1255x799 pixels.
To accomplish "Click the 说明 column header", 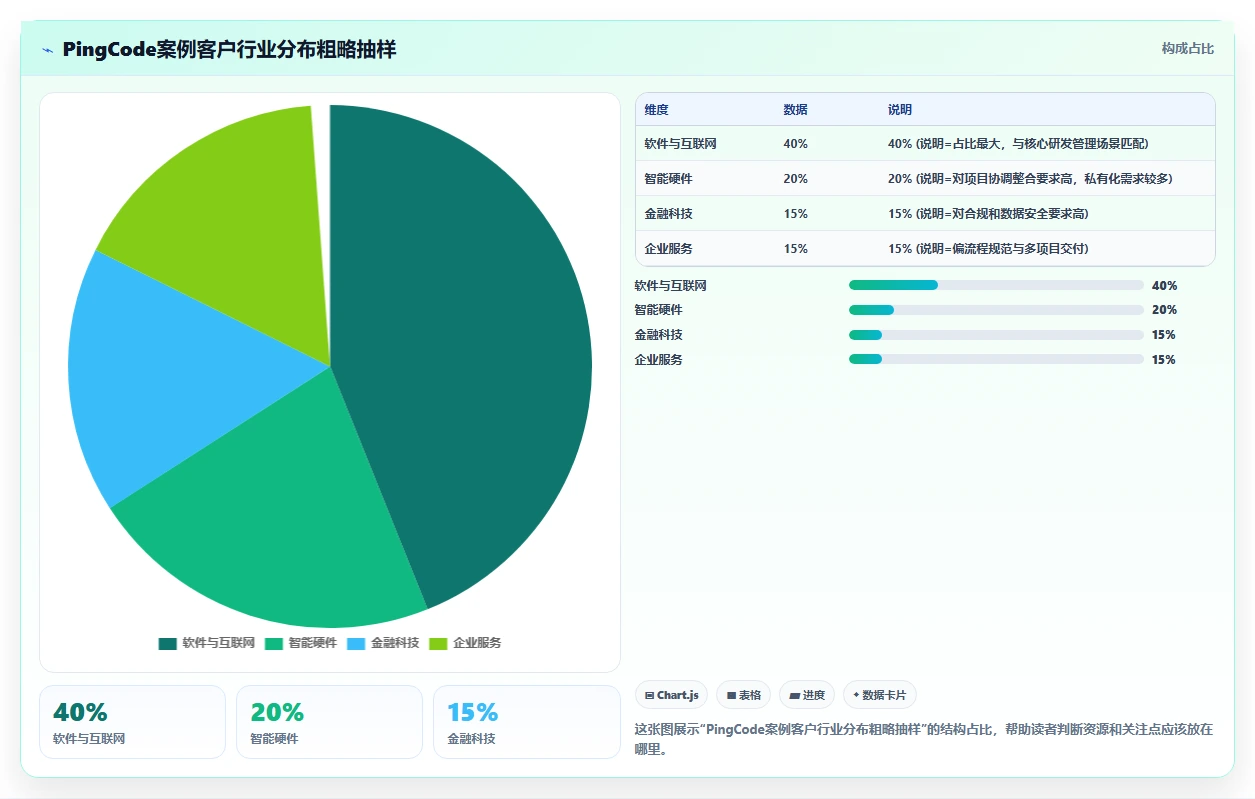I will (x=900, y=110).
